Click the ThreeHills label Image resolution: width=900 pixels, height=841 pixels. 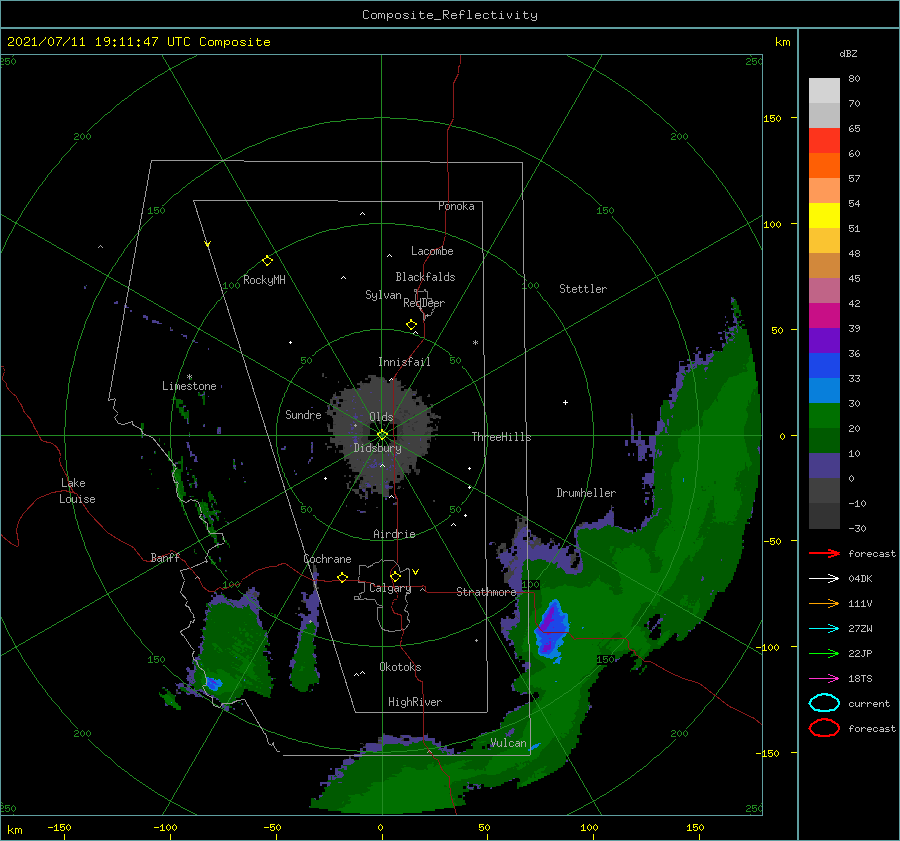click(x=502, y=437)
